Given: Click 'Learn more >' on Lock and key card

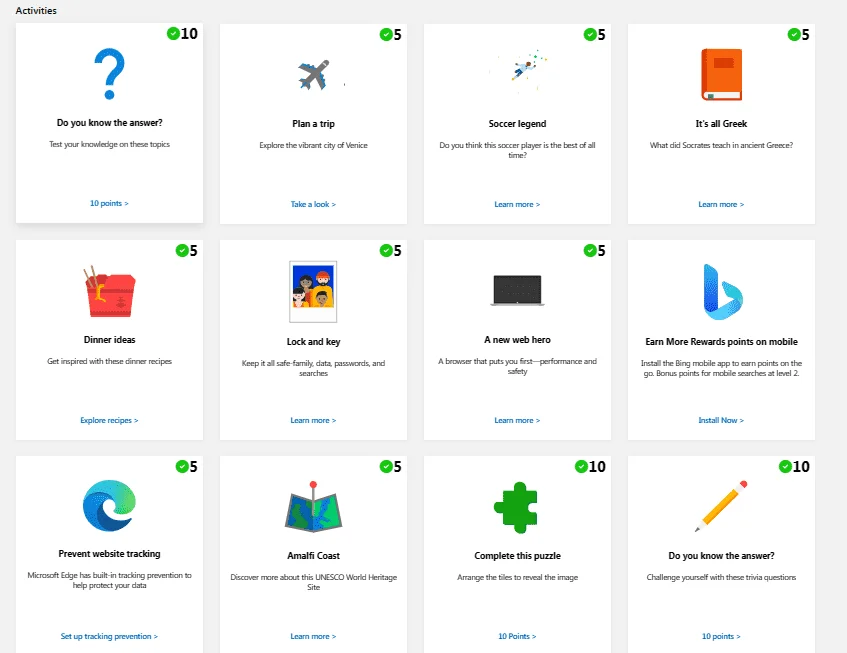Looking at the screenshot, I should (313, 420).
